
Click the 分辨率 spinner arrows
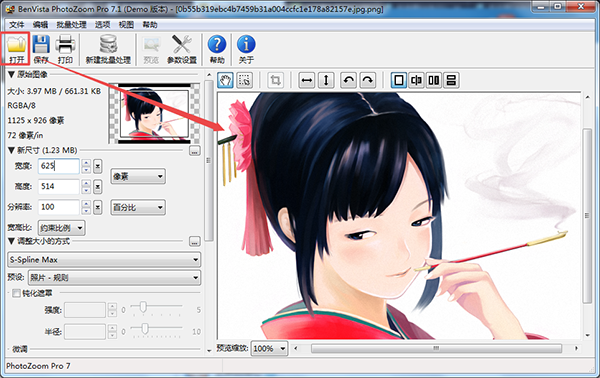[x=86, y=207]
